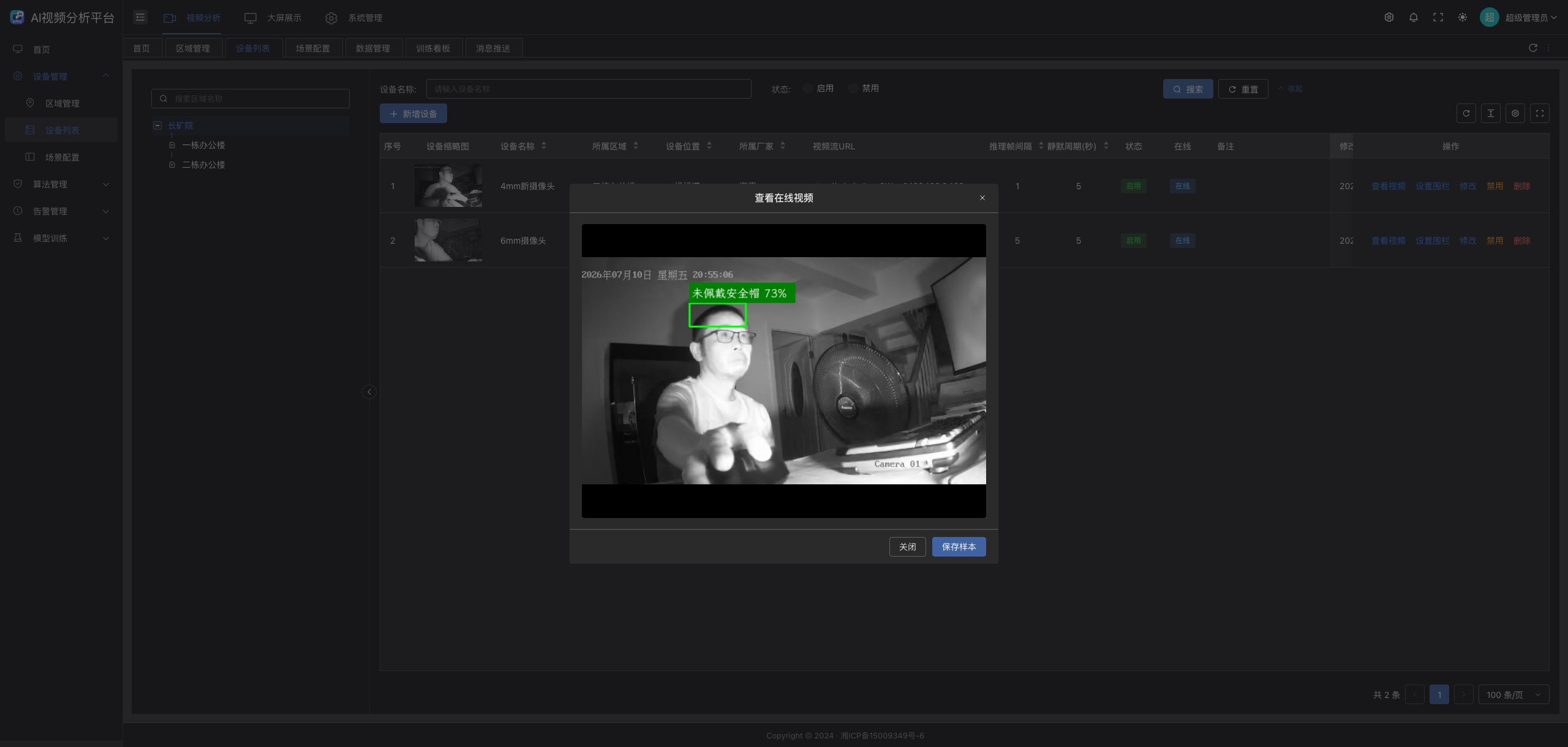
Task: Collapse the 长矿院 tree node
Action: (157, 126)
